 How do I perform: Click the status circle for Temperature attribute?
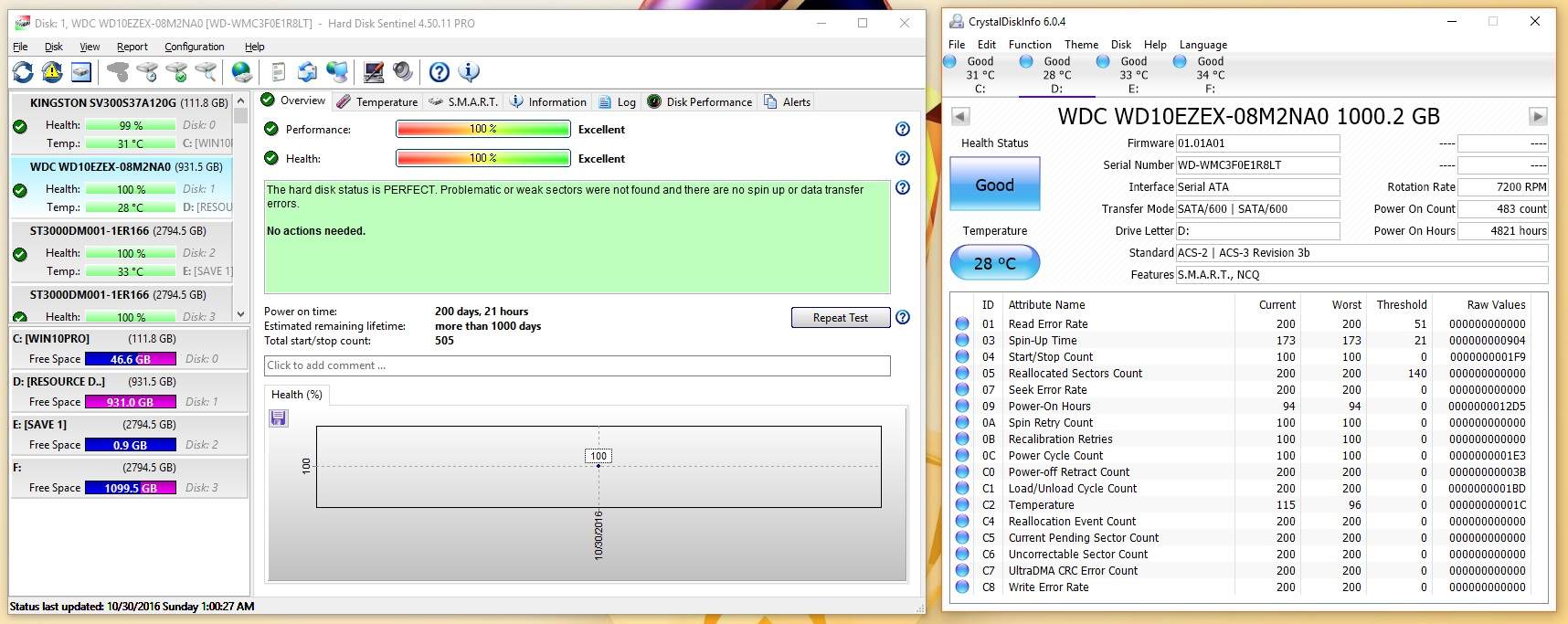click(x=962, y=504)
